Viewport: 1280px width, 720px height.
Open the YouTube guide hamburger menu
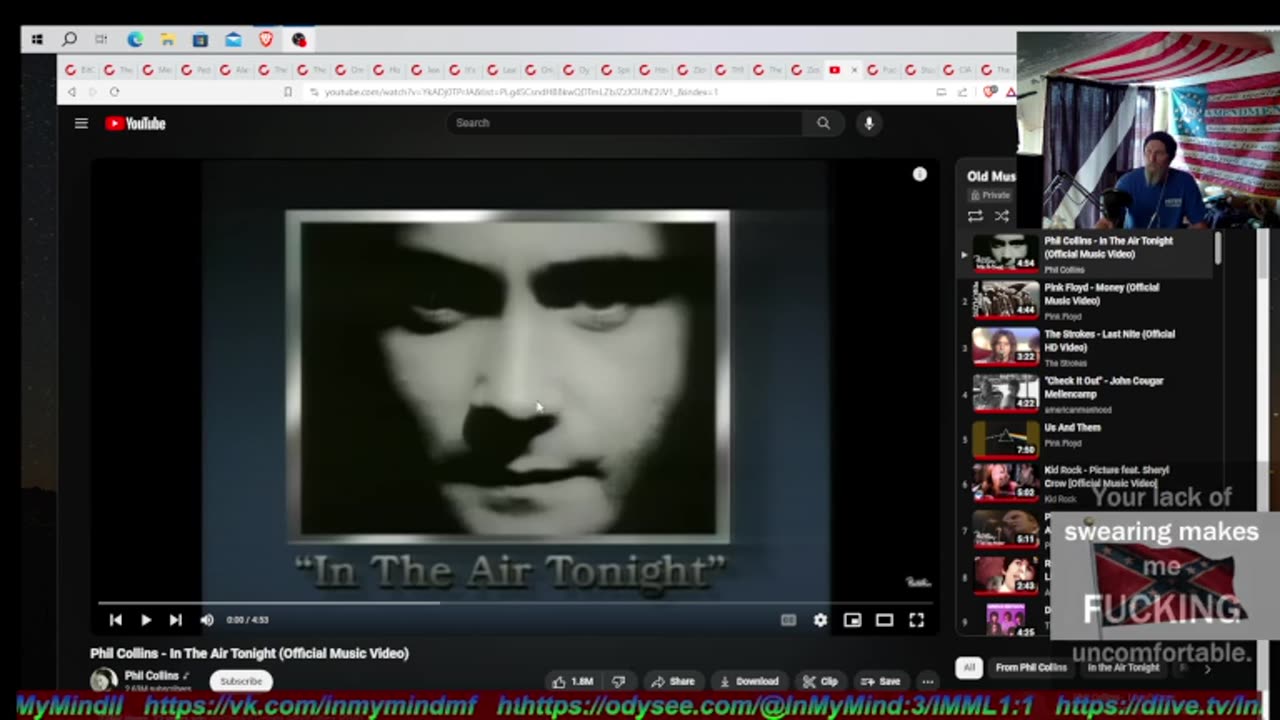81,123
